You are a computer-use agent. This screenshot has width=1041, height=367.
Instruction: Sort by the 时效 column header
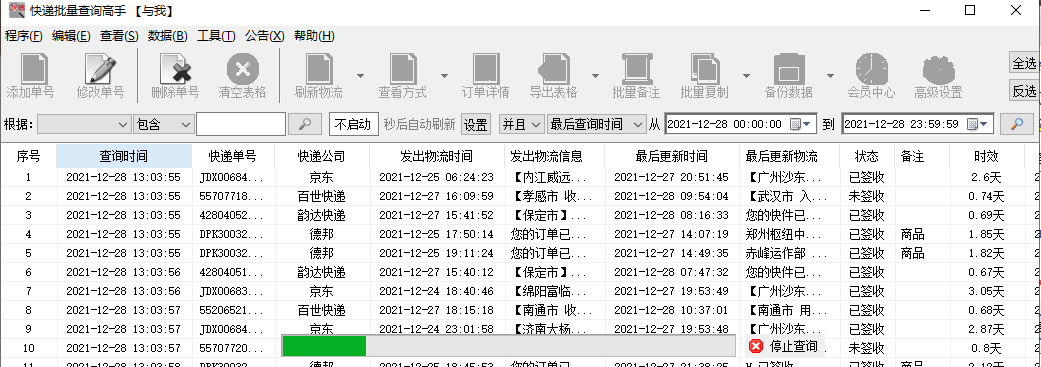pos(987,157)
